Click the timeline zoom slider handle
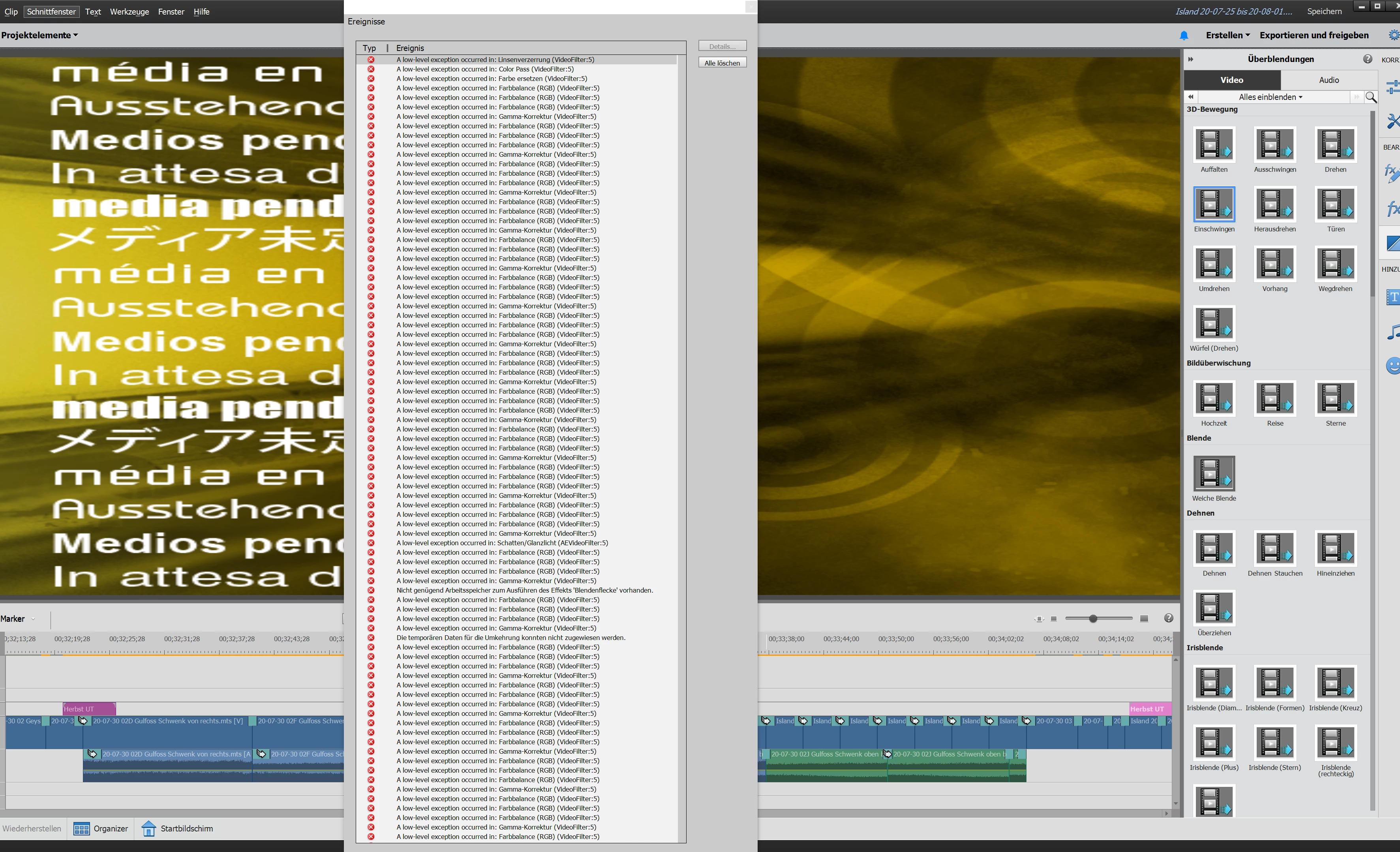The width and height of the screenshot is (1400, 852). pos(1092,619)
